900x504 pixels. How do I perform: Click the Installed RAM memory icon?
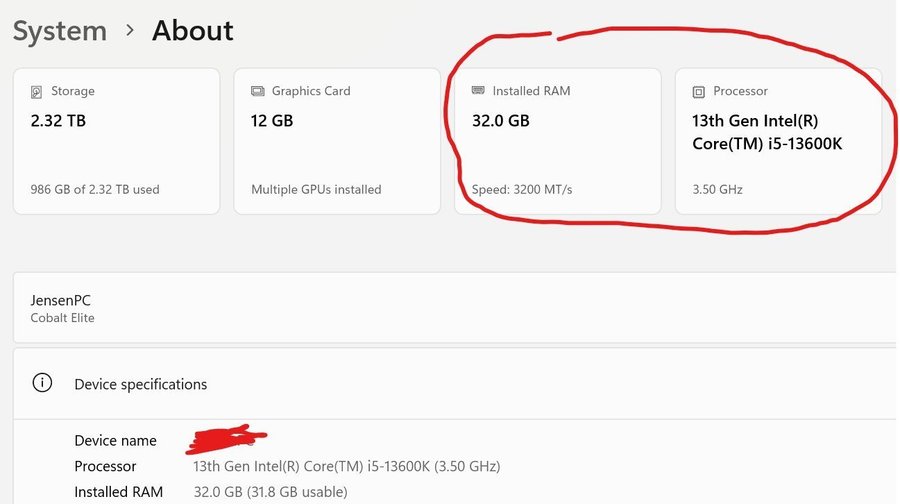click(x=478, y=90)
